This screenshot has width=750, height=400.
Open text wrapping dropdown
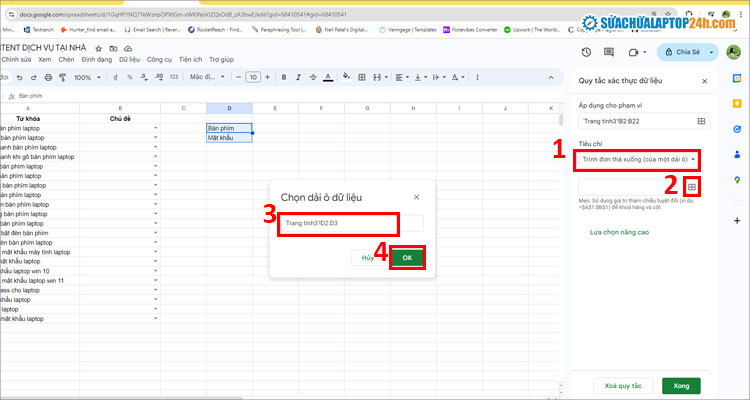(x=439, y=77)
